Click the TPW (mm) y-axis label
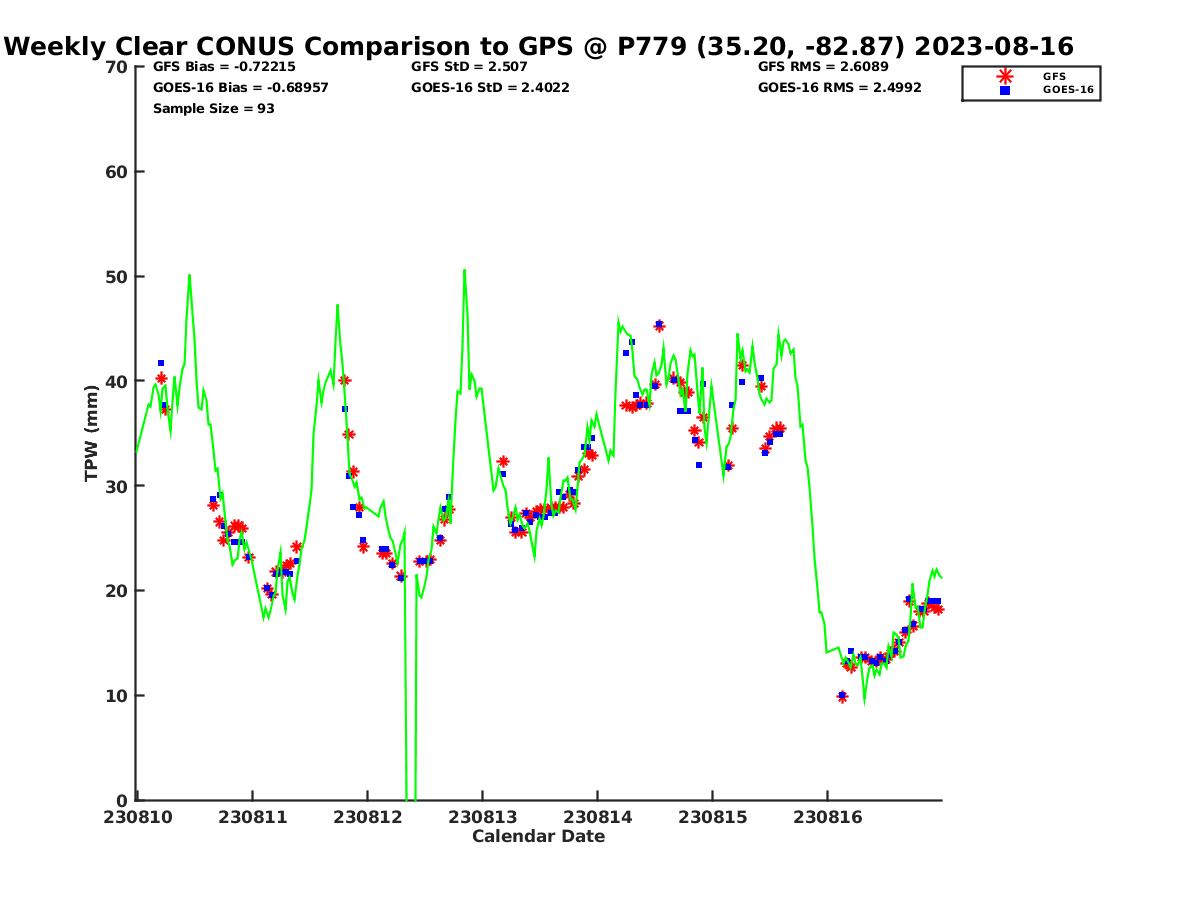This screenshot has height=900, width=1200. pos(92,434)
